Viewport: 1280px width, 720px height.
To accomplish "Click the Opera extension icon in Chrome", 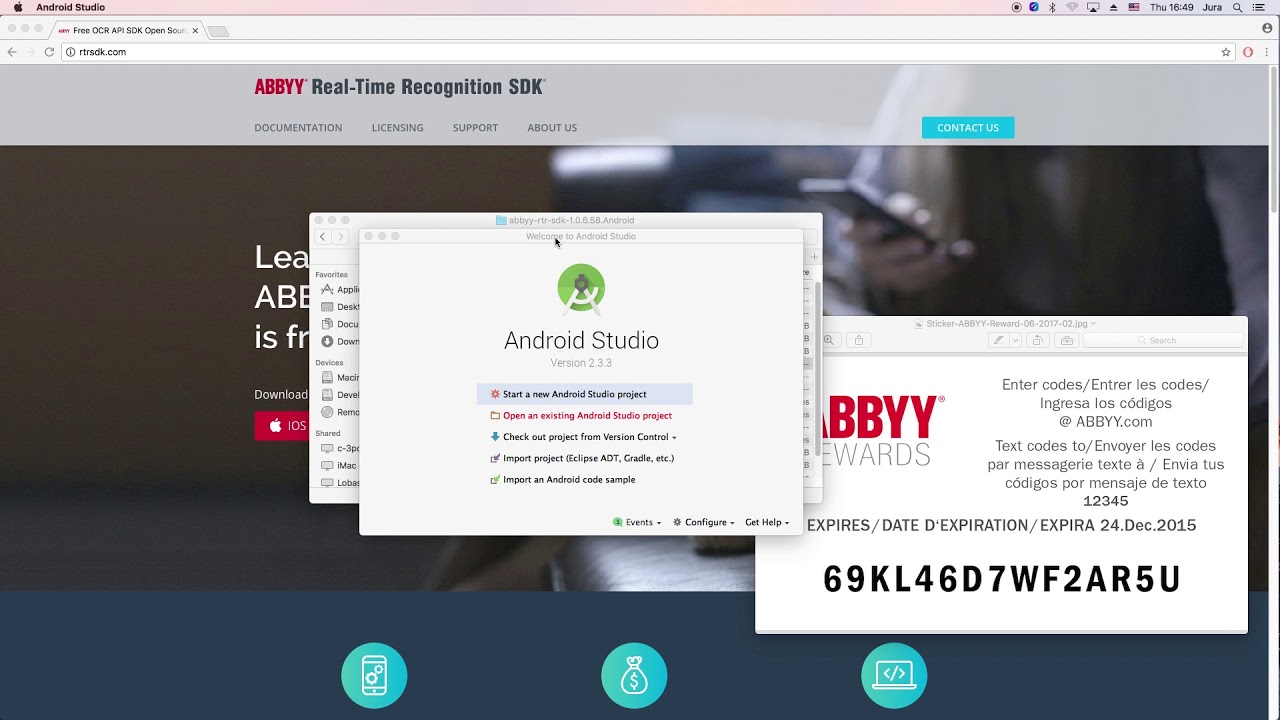I will click(1248, 52).
